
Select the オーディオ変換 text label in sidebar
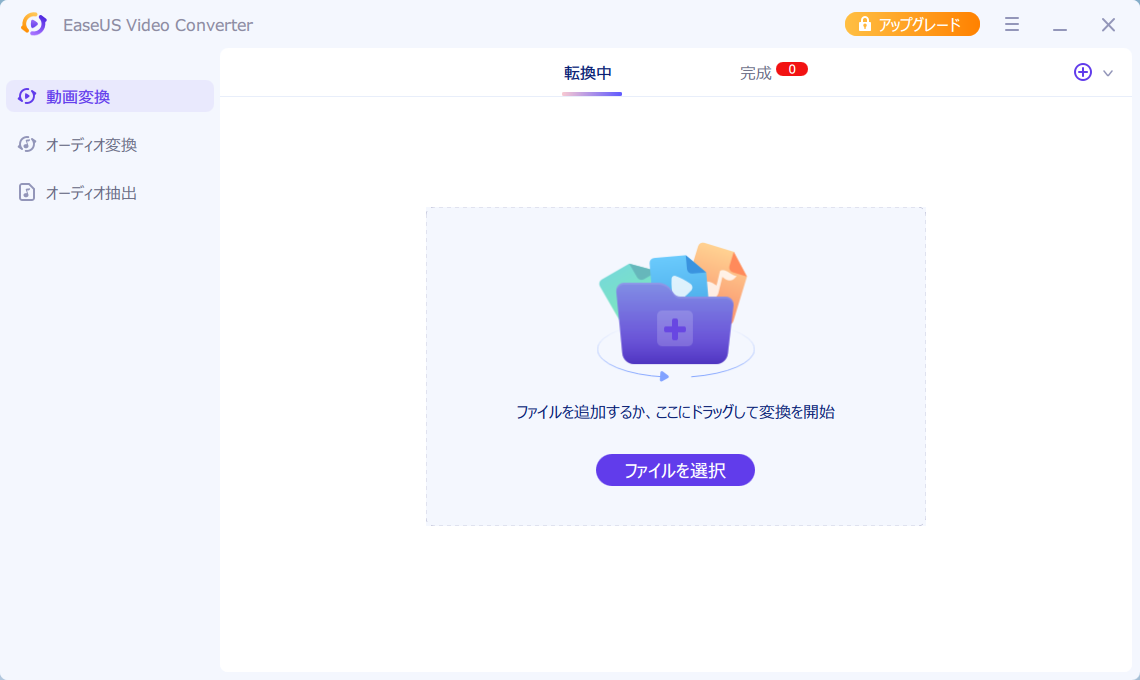tap(91, 145)
